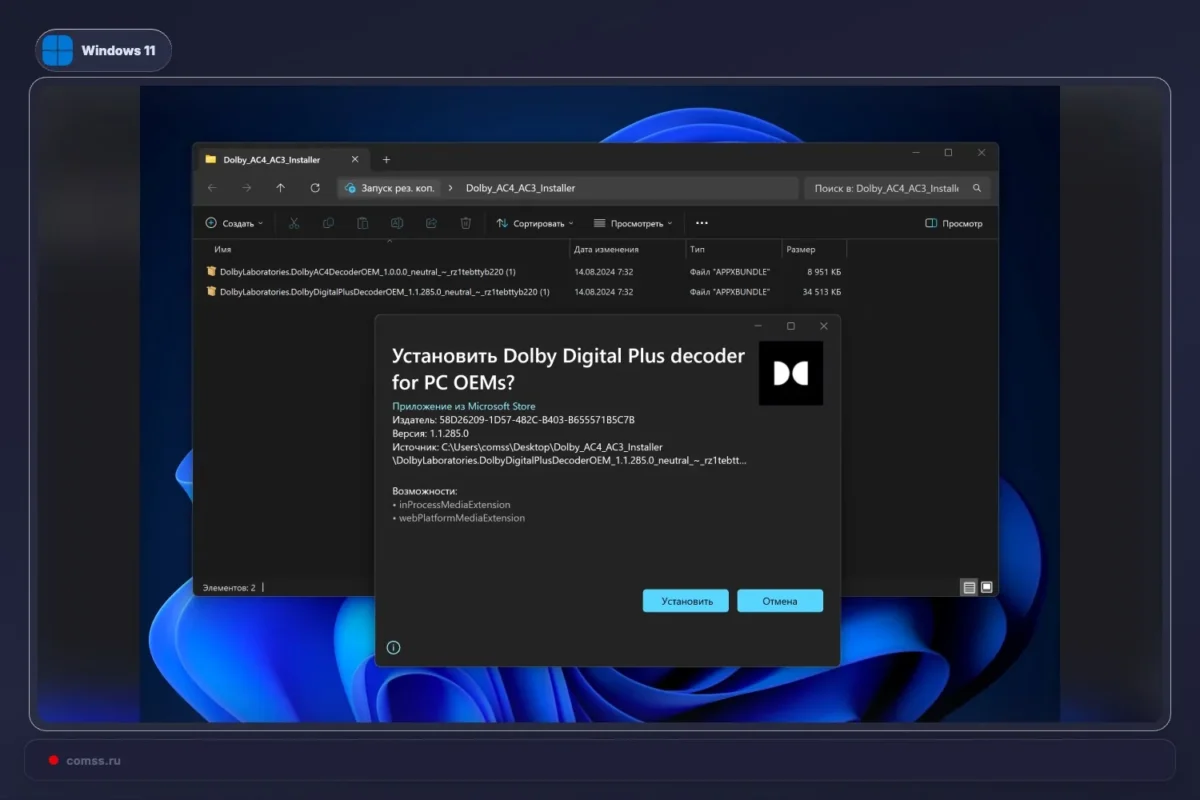The height and width of the screenshot is (800, 1200).
Task: Click the Отмена button in installer dialog
Action: click(780, 601)
